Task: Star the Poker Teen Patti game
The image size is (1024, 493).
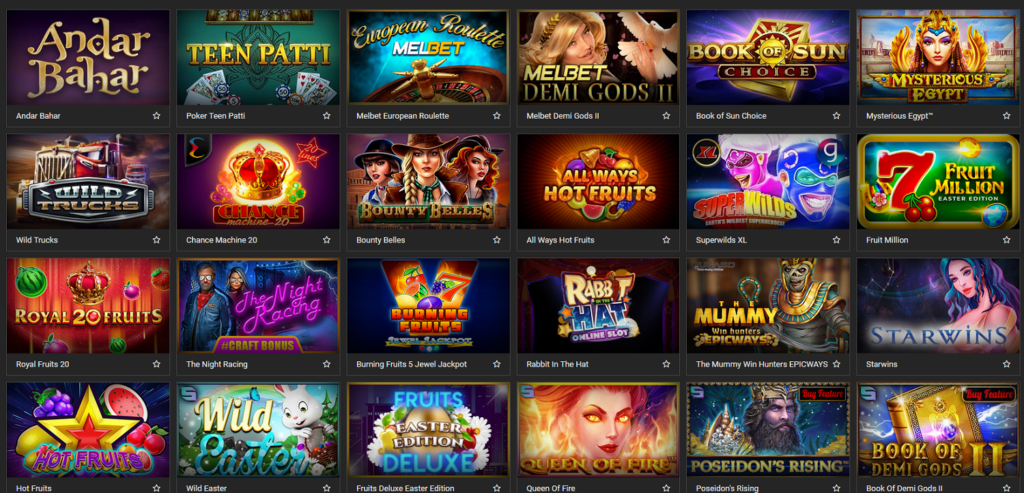Action: (x=327, y=116)
